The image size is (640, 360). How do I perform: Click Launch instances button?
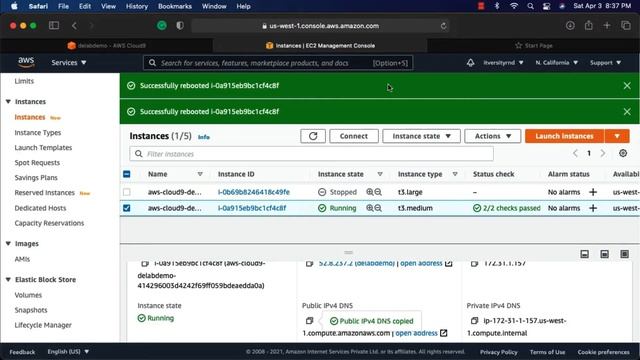564,136
